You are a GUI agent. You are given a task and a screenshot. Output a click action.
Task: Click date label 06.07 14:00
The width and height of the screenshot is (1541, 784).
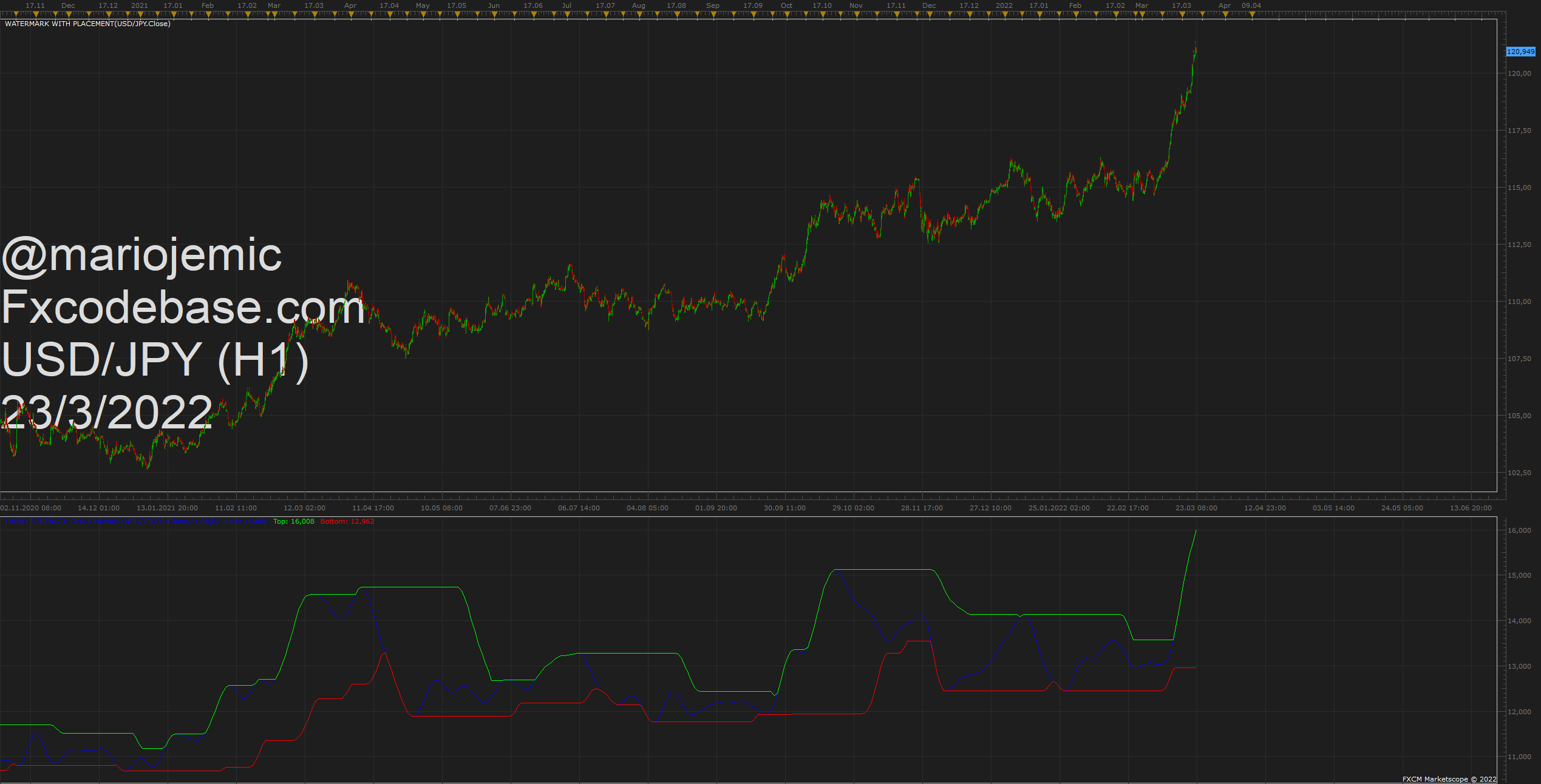pyautogui.click(x=579, y=508)
